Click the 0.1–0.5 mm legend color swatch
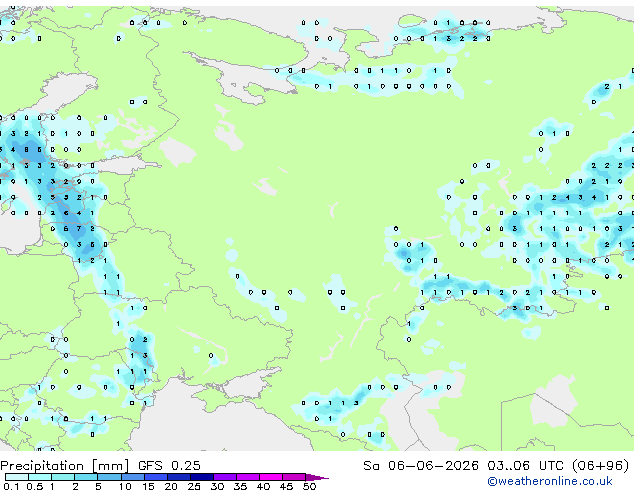 pos(17,477)
